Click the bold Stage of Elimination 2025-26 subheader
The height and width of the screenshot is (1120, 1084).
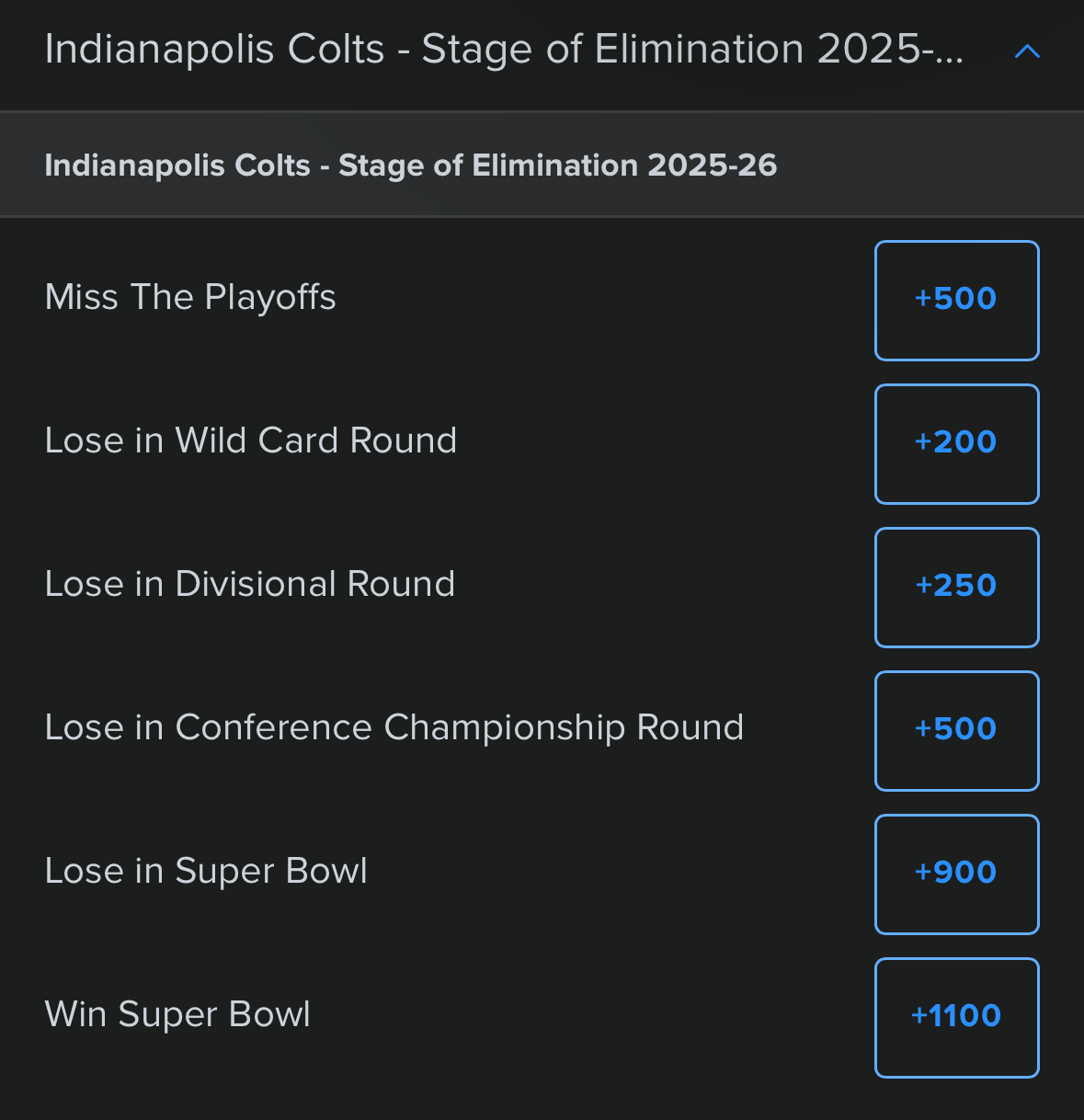[x=410, y=166]
